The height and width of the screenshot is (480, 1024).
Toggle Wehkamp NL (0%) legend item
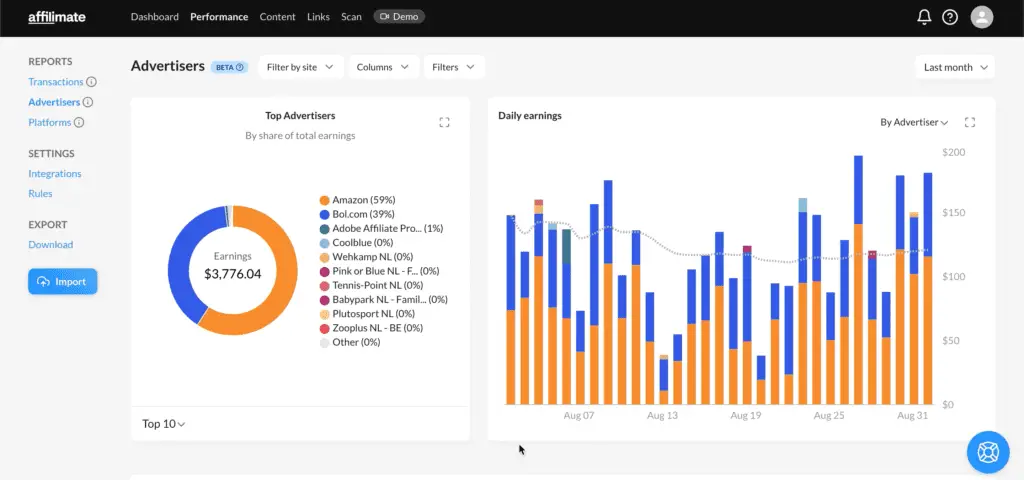click(366, 257)
